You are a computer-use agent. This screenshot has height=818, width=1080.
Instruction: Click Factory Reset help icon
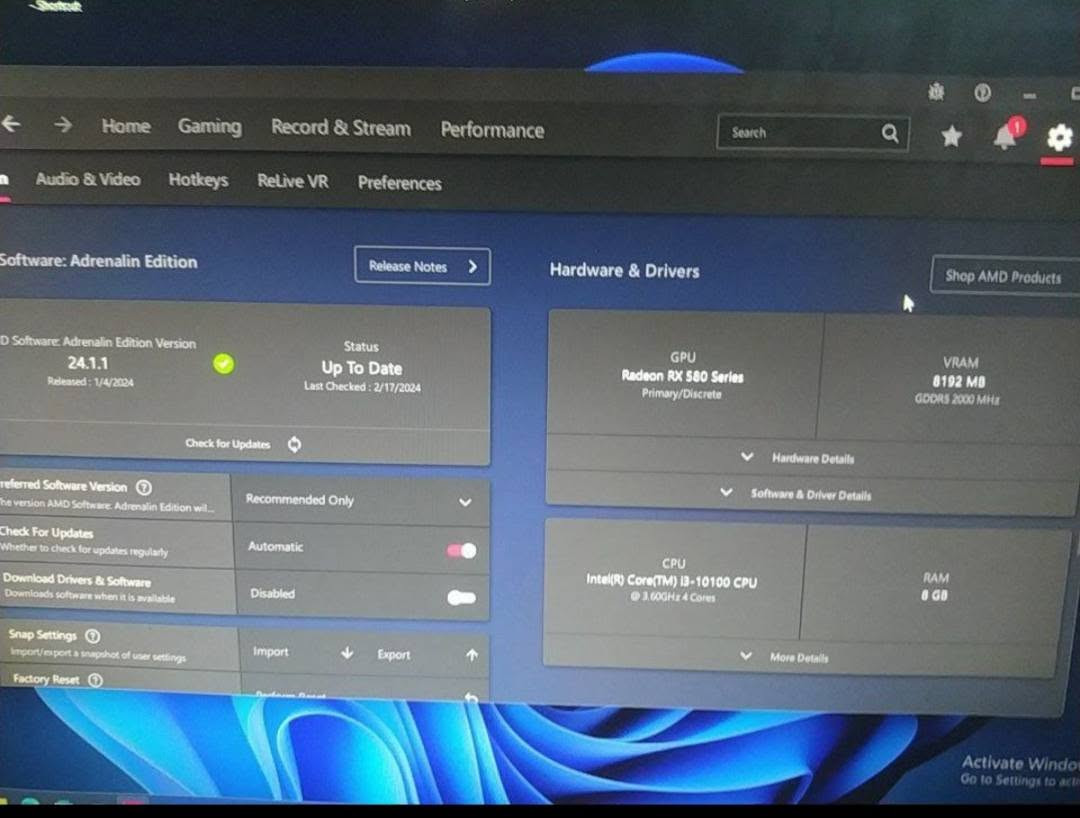[x=96, y=680]
